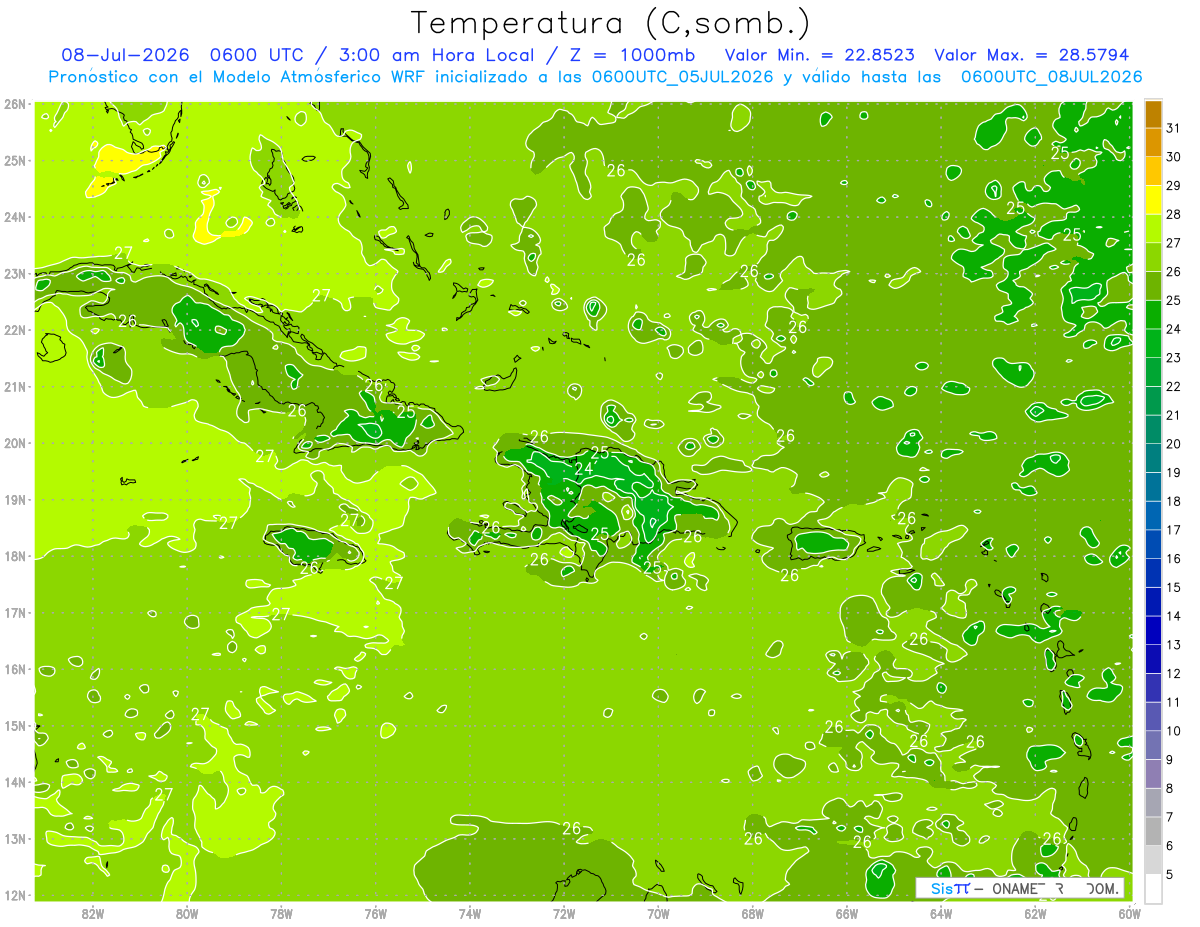Click the "Z = 1000mb" pressure level text
This screenshot has width=1200, height=927.
click(x=632, y=55)
